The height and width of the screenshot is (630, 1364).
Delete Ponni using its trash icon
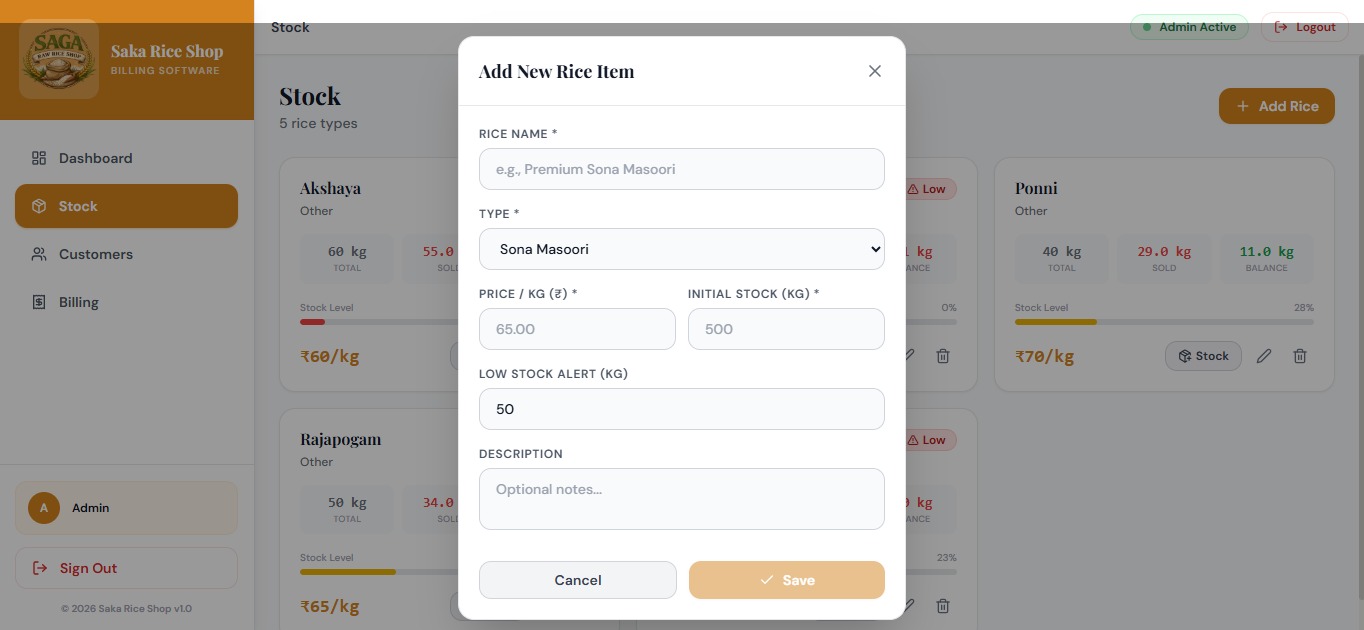(1300, 355)
